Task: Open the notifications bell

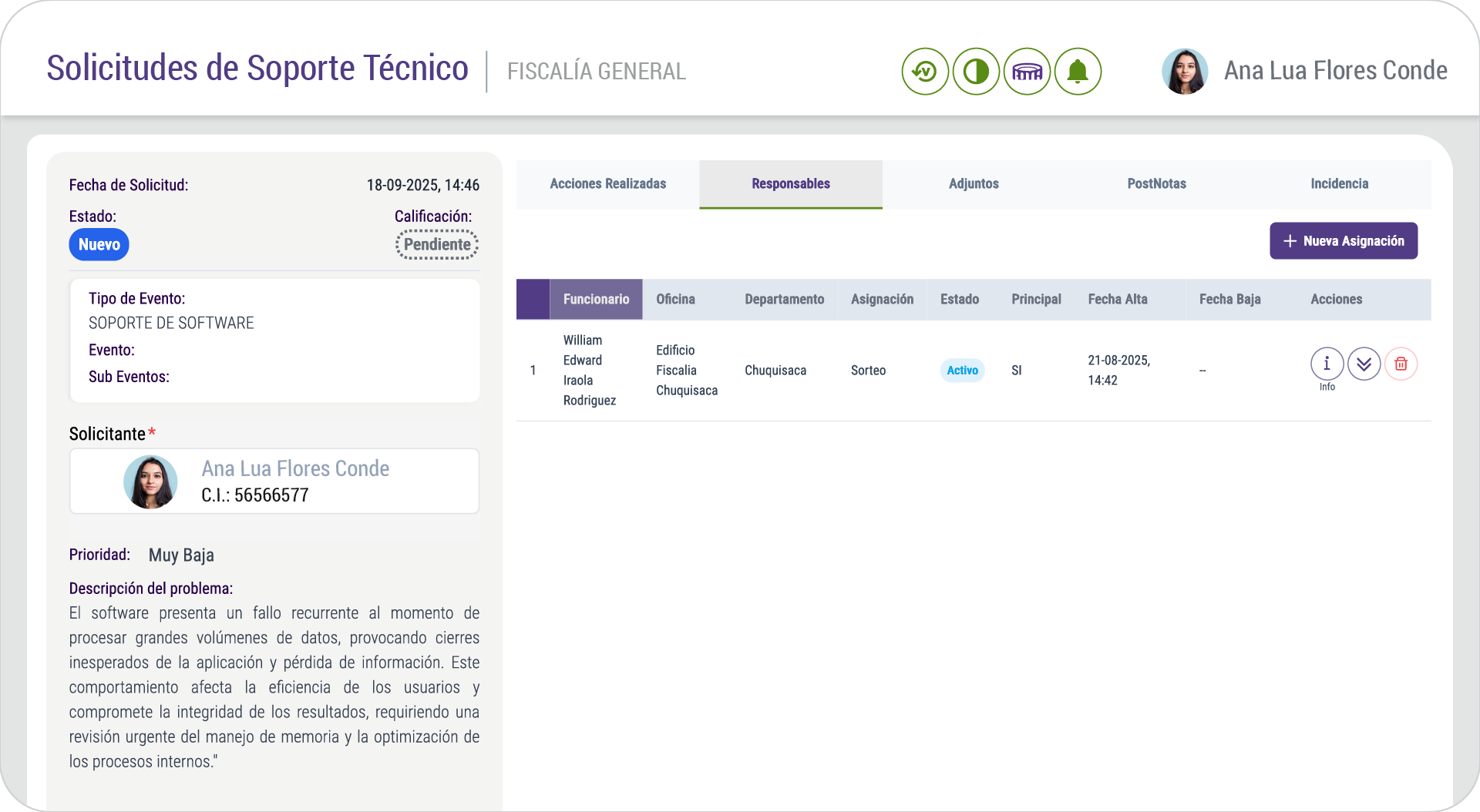Action: tap(1078, 72)
